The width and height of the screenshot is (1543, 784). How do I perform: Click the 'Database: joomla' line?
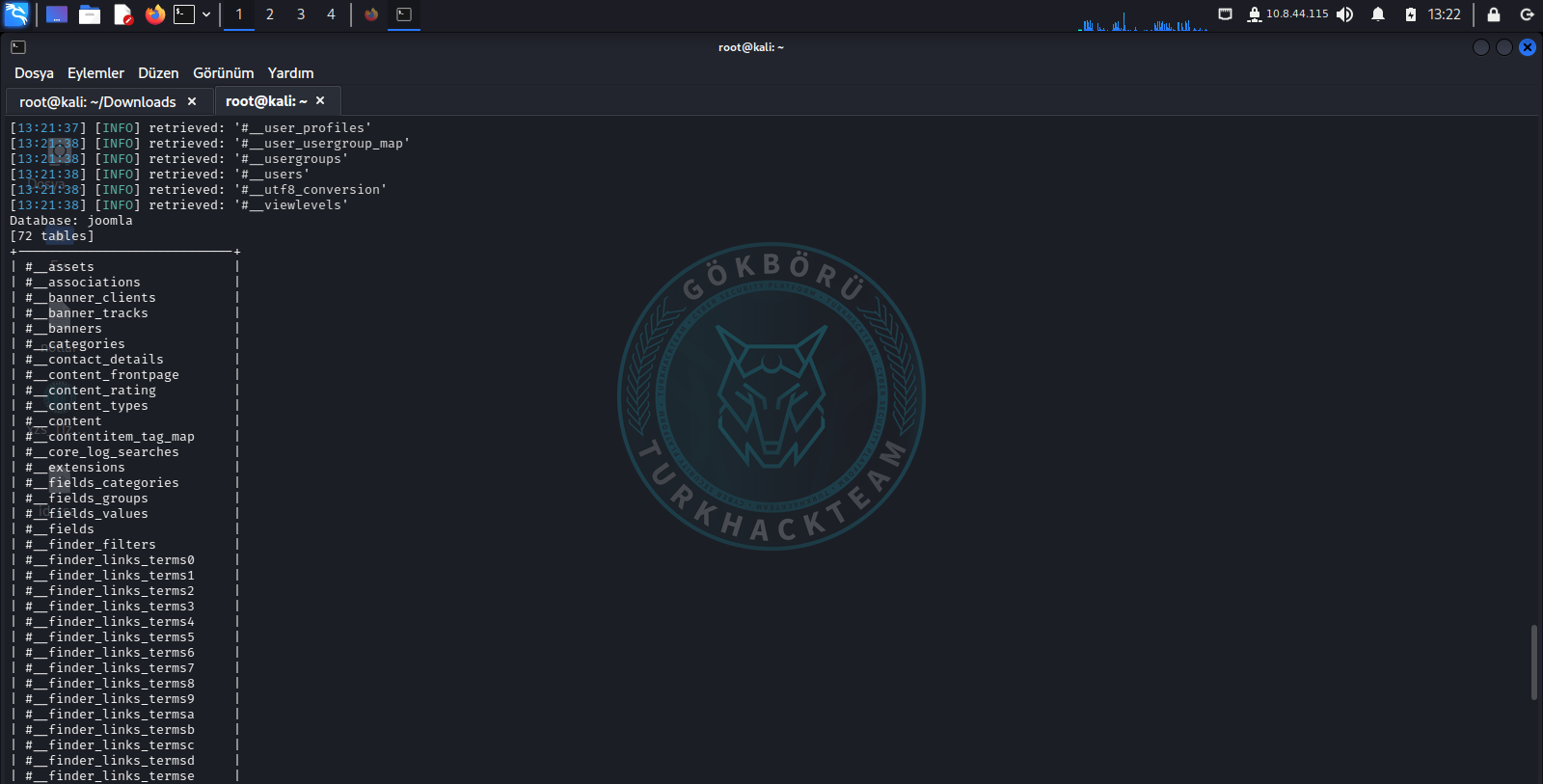click(x=71, y=221)
